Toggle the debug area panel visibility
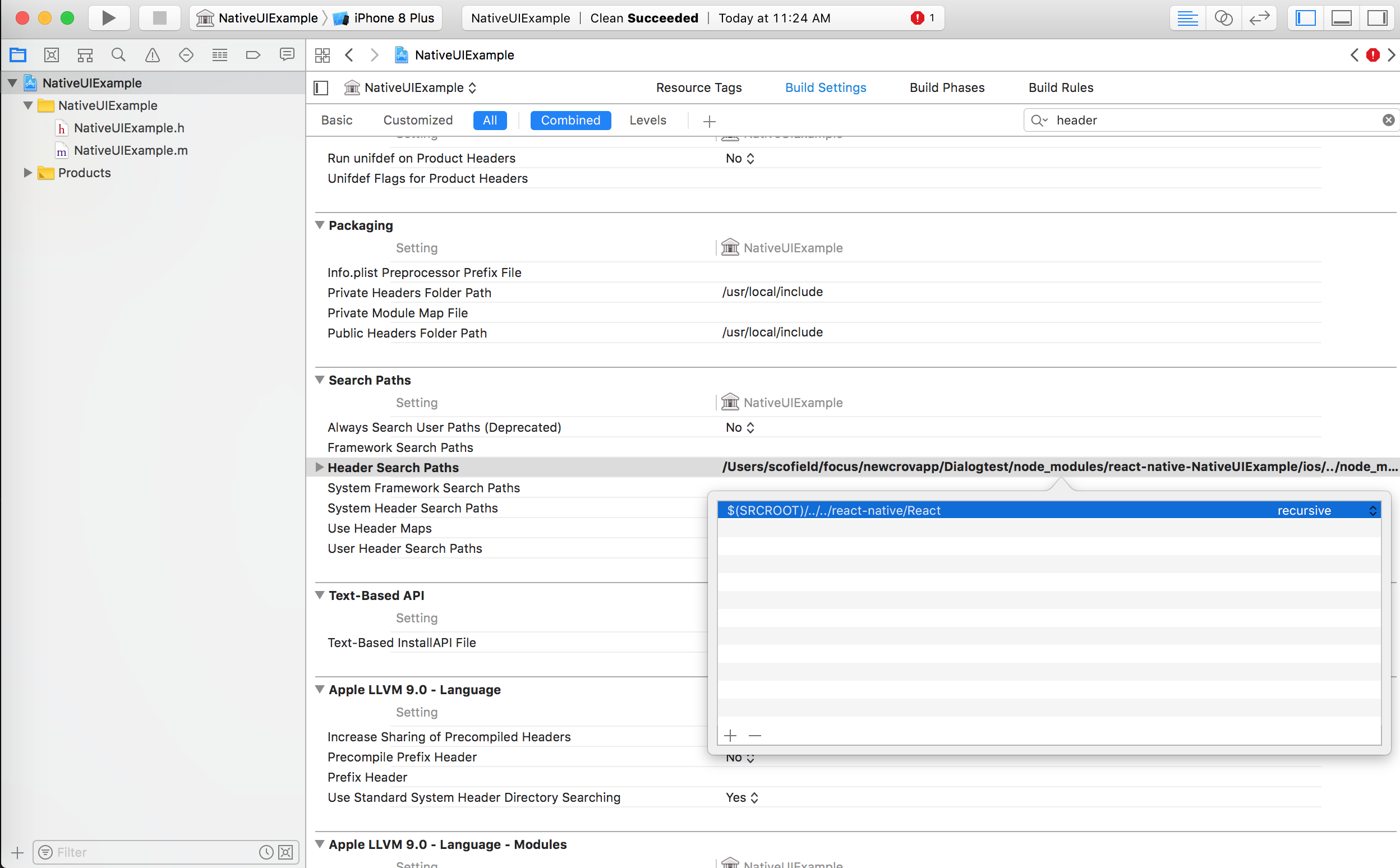The width and height of the screenshot is (1400, 868). pyautogui.click(x=1341, y=18)
